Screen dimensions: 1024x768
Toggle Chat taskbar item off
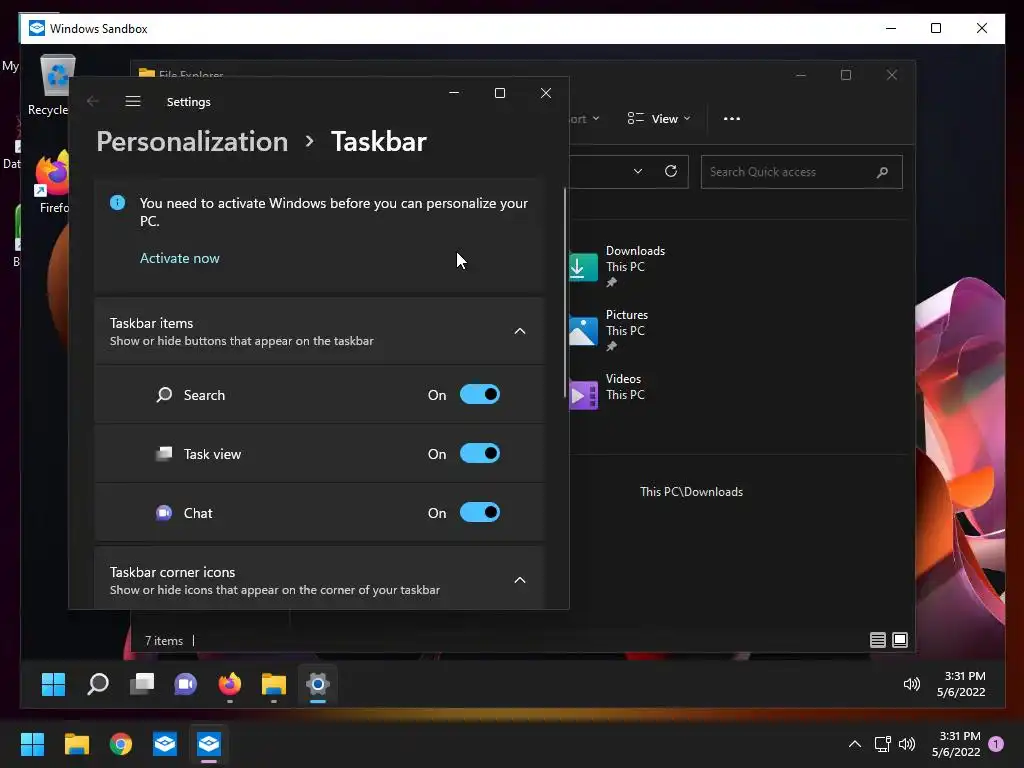coord(480,513)
